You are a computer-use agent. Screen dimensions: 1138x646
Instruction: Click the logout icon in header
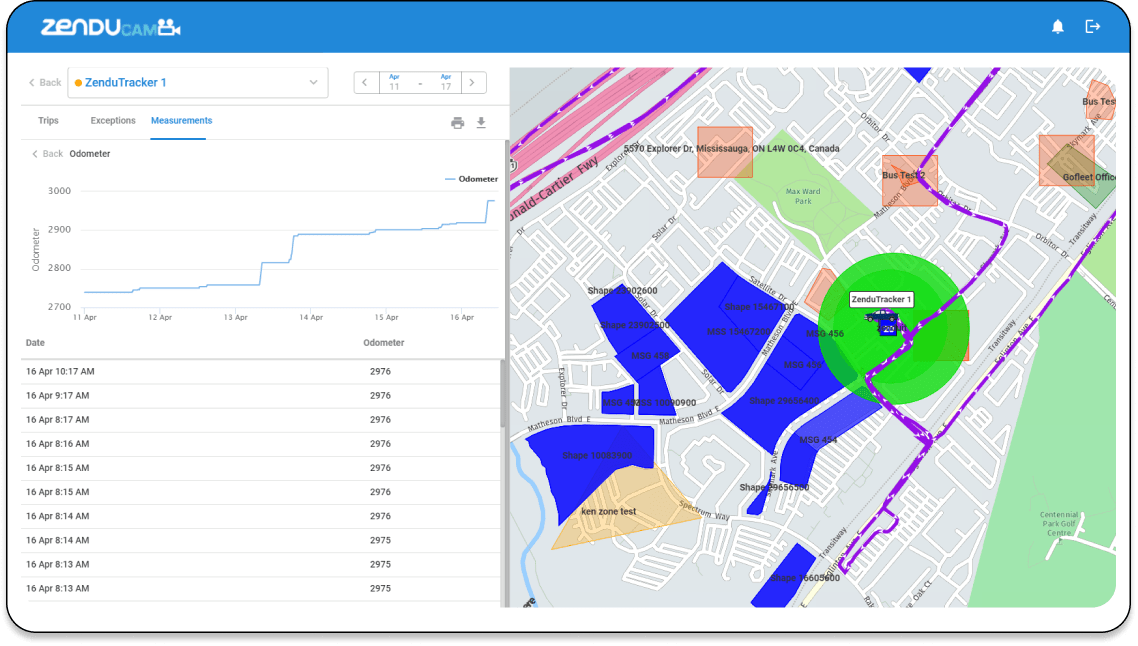[x=1092, y=27]
